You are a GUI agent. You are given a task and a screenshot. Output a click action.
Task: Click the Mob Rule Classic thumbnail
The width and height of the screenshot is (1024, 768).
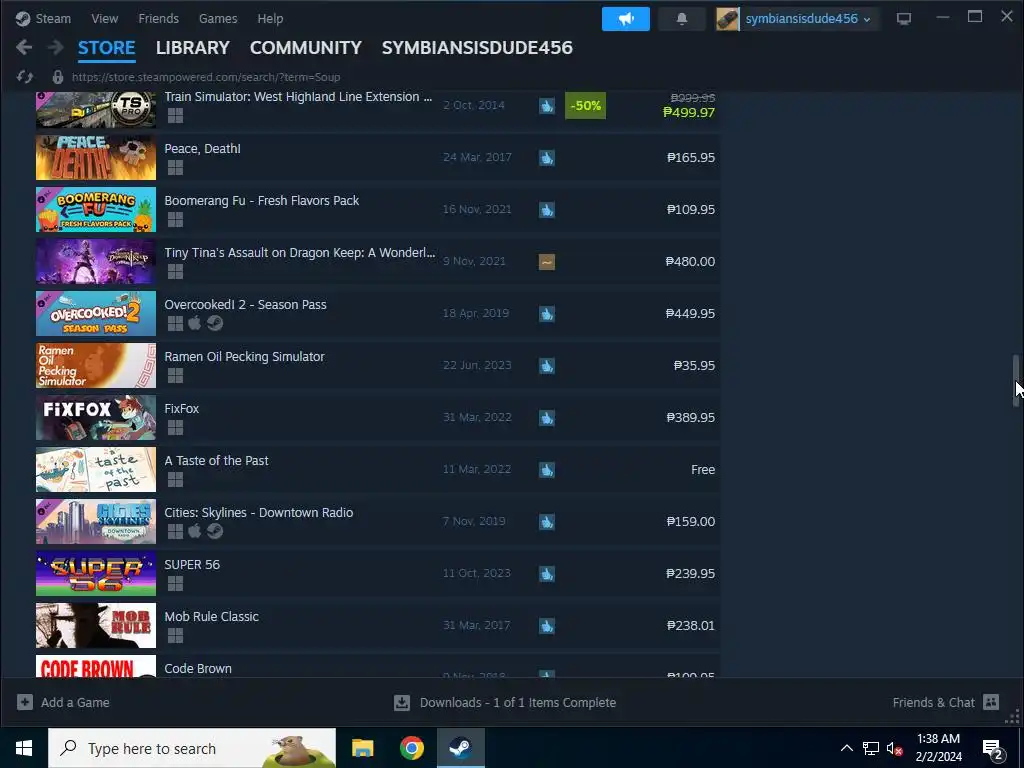(96, 626)
